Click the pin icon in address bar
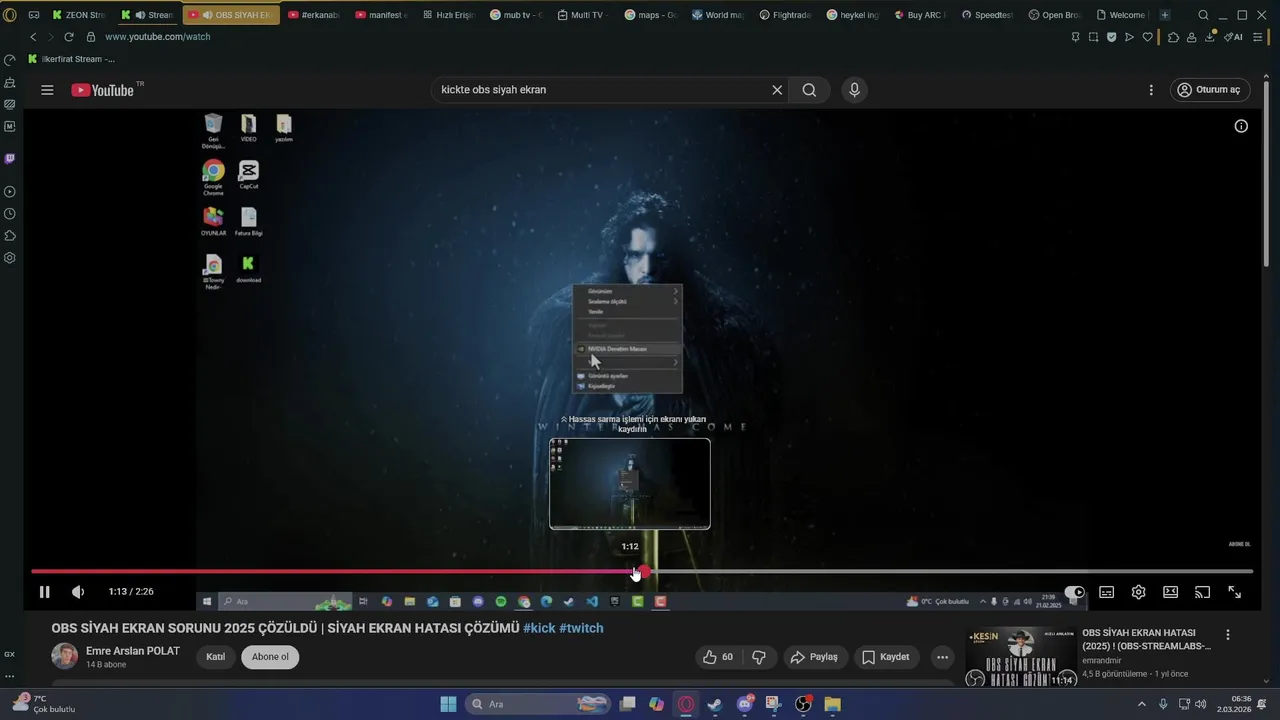 [x=1075, y=37]
